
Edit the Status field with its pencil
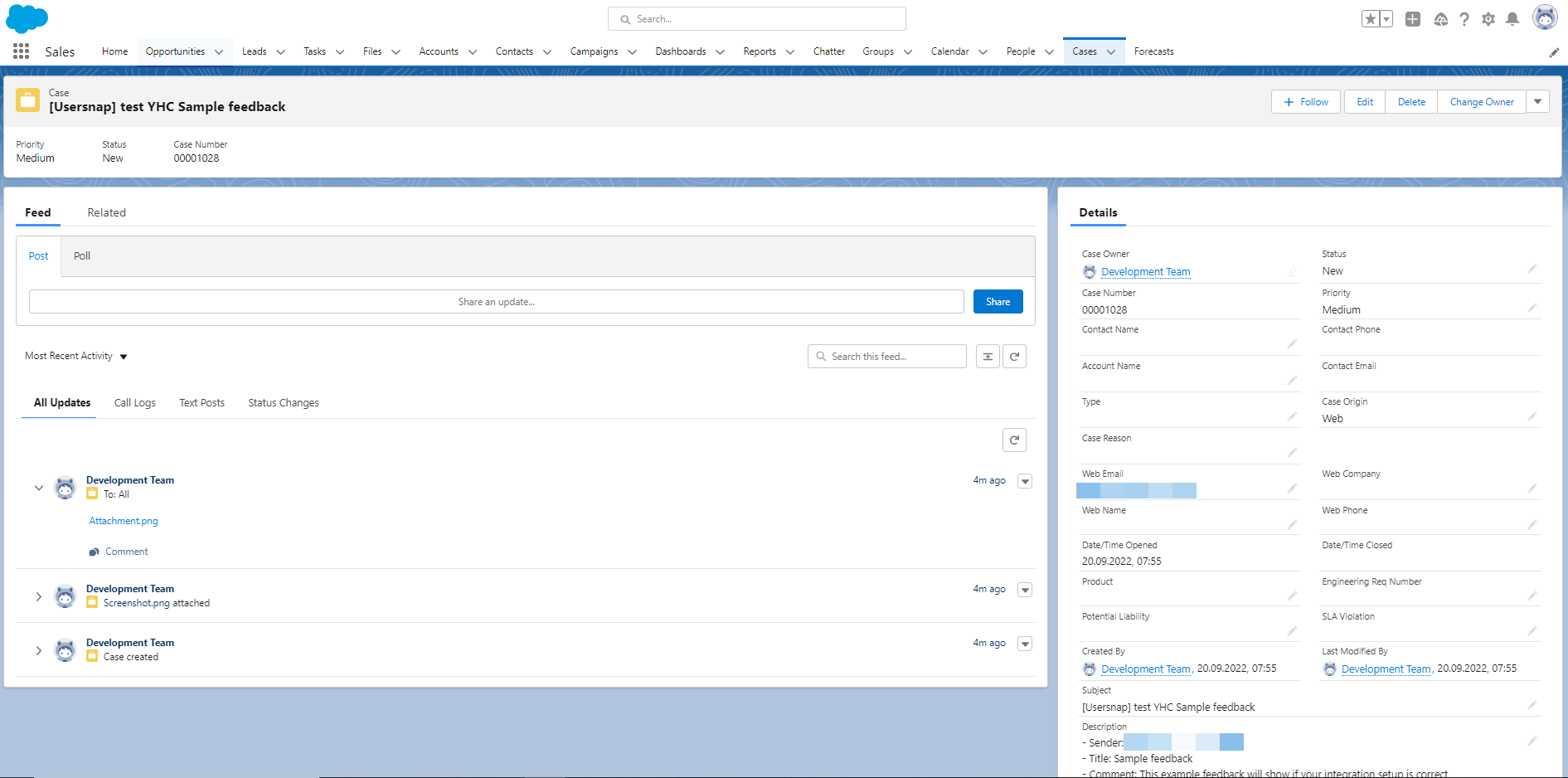click(x=1532, y=269)
